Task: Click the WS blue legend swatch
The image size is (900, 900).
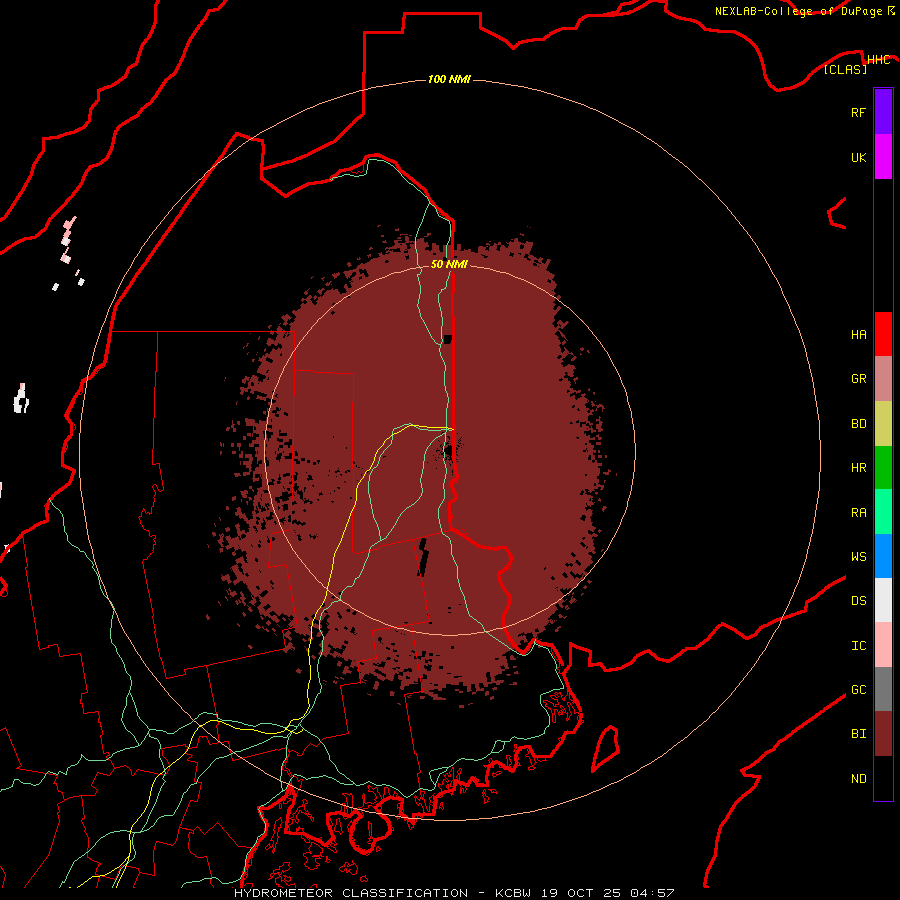Action: click(883, 556)
